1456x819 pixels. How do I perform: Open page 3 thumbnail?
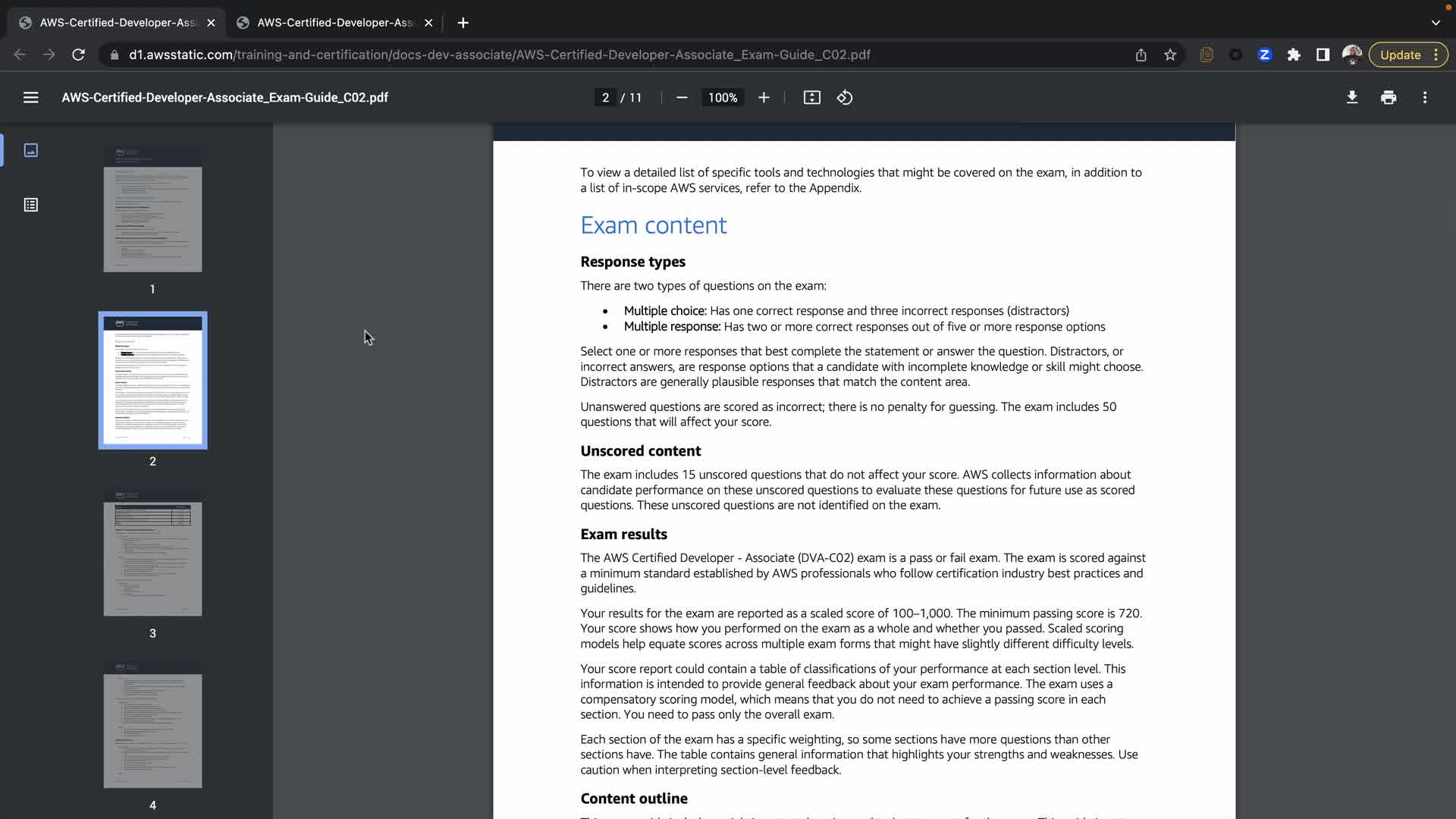152,553
